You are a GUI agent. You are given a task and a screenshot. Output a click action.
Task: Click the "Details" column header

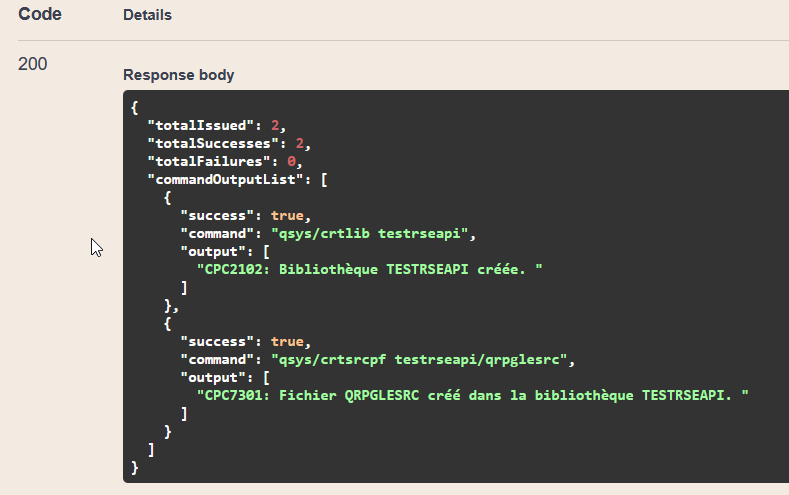click(x=147, y=15)
